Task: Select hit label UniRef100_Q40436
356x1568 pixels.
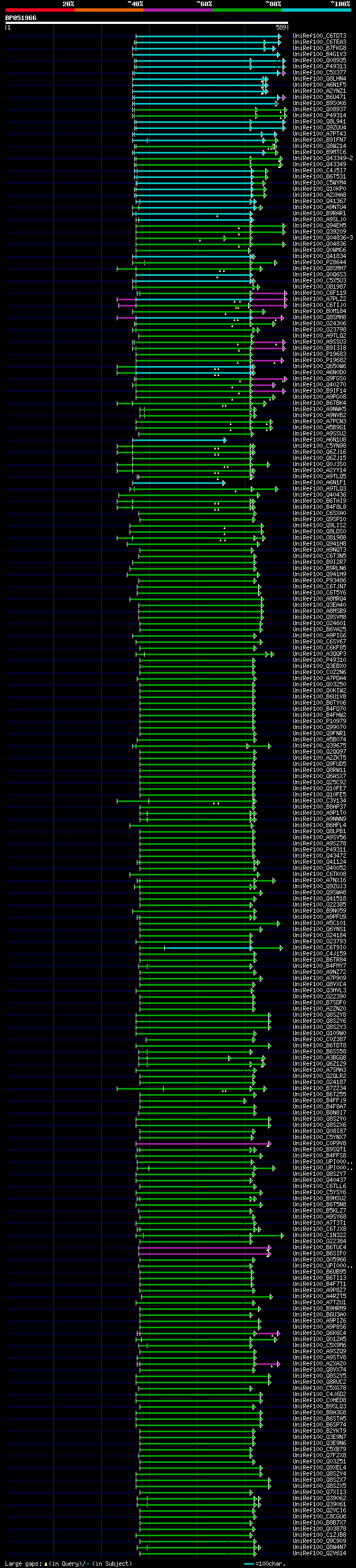Action: pyautogui.click(x=319, y=495)
